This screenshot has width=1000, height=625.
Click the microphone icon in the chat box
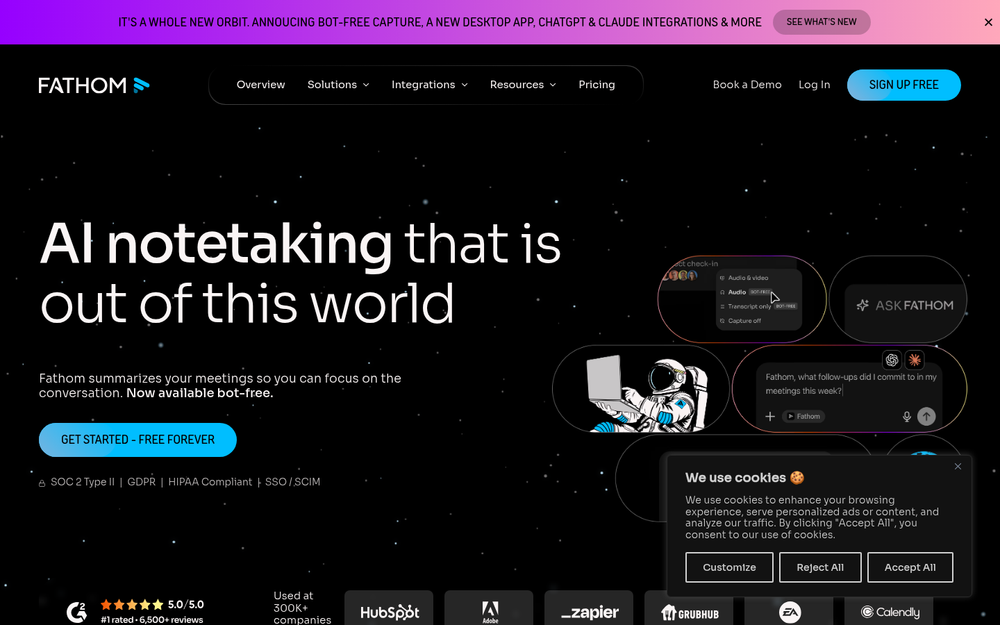[x=906, y=416]
